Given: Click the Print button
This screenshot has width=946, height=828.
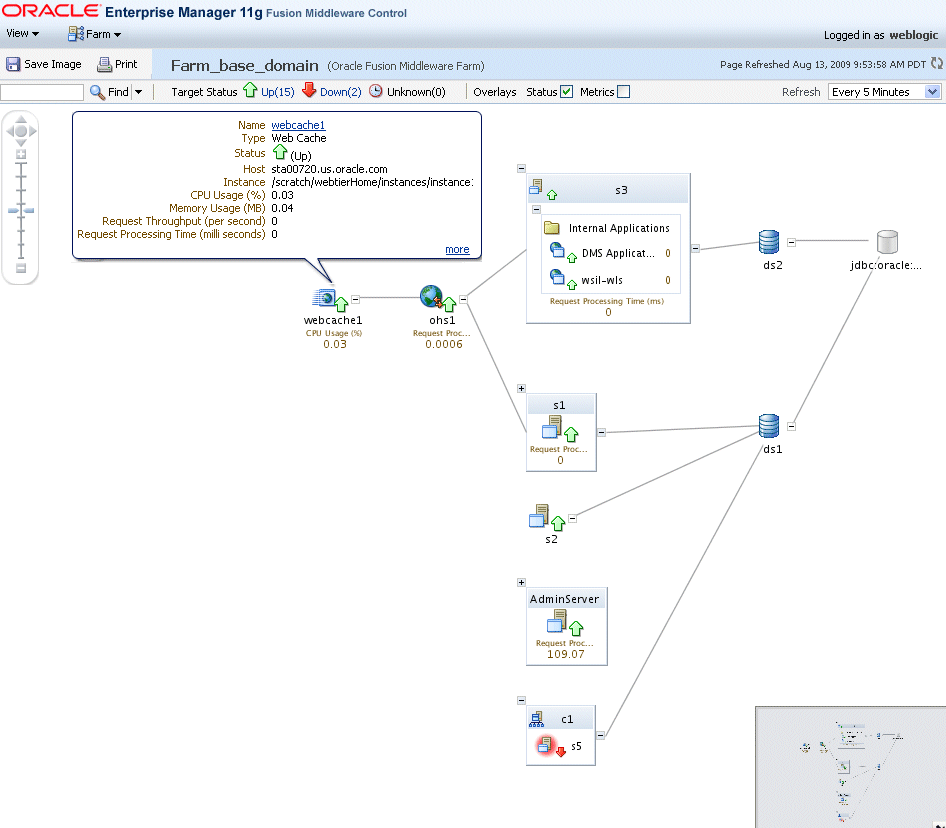Looking at the screenshot, I should click(x=118, y=64).
